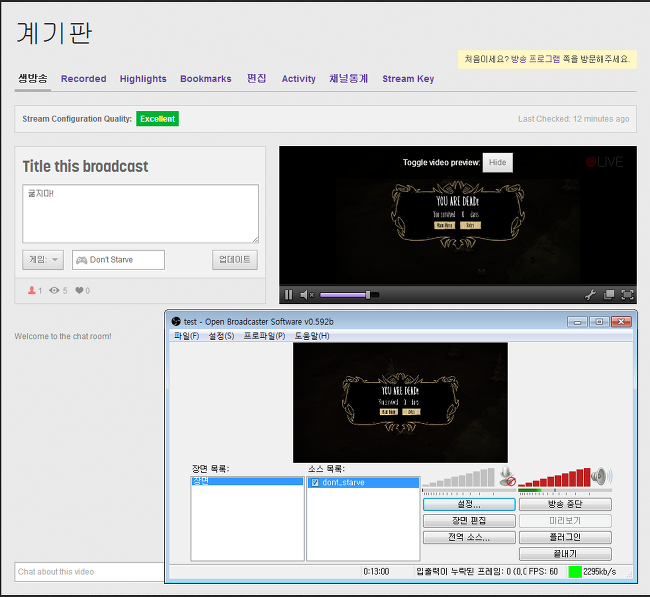Click the 방송 중단 stop streaming button

[565, 505]
